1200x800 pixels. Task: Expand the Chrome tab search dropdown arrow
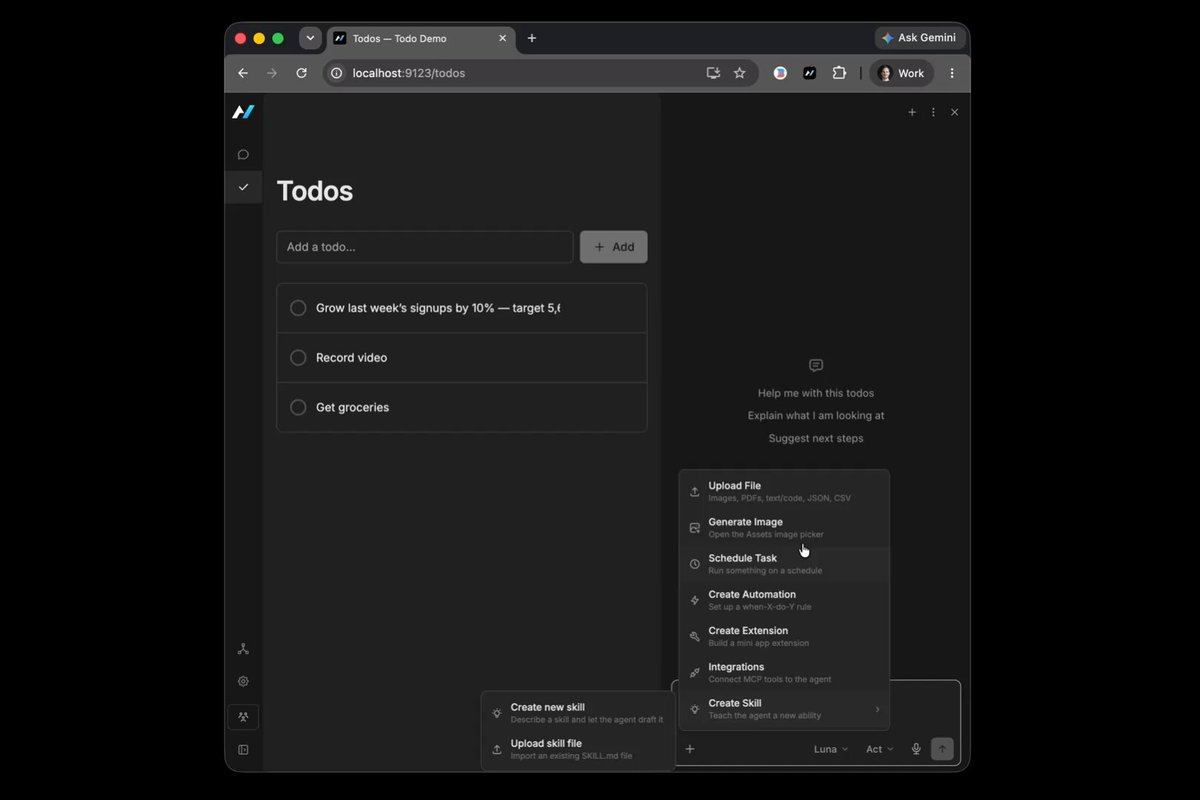pyautogui.click(x=310, y=38)
